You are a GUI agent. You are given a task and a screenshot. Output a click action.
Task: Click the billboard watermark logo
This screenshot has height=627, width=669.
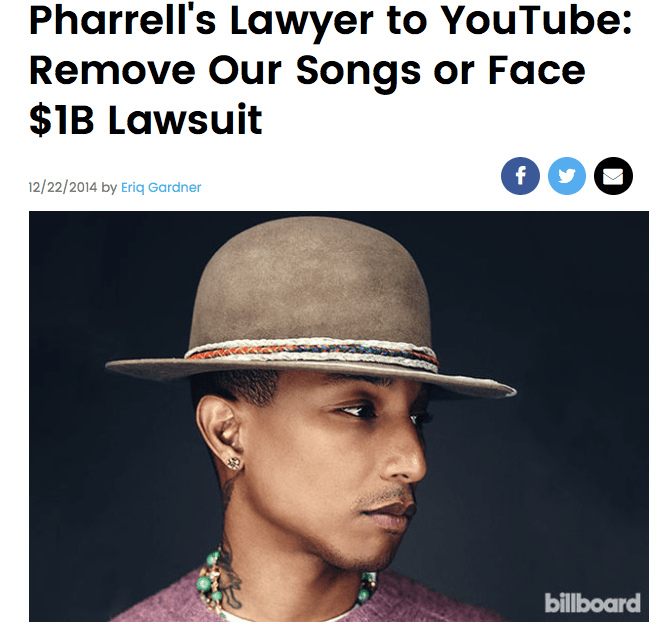pos(592,603)
